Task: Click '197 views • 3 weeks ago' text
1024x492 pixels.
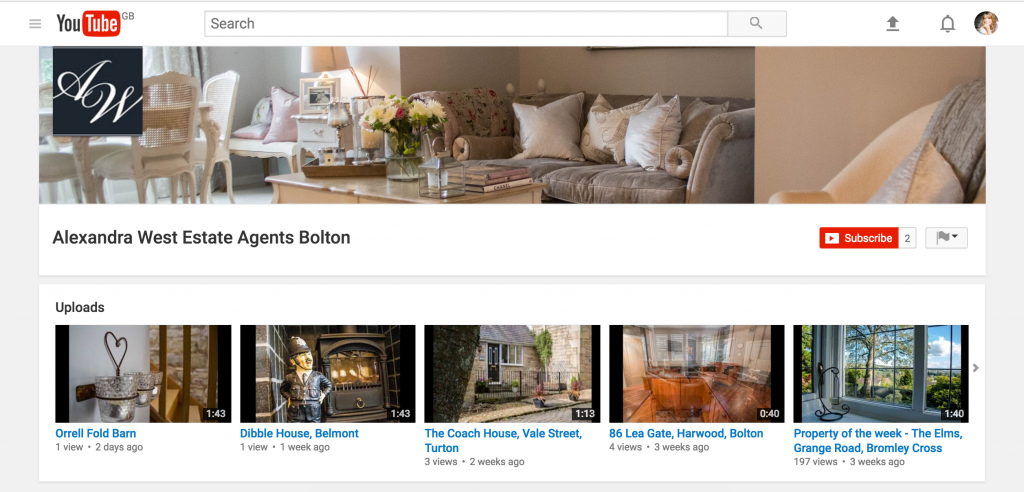Action: tap(849, 461)
